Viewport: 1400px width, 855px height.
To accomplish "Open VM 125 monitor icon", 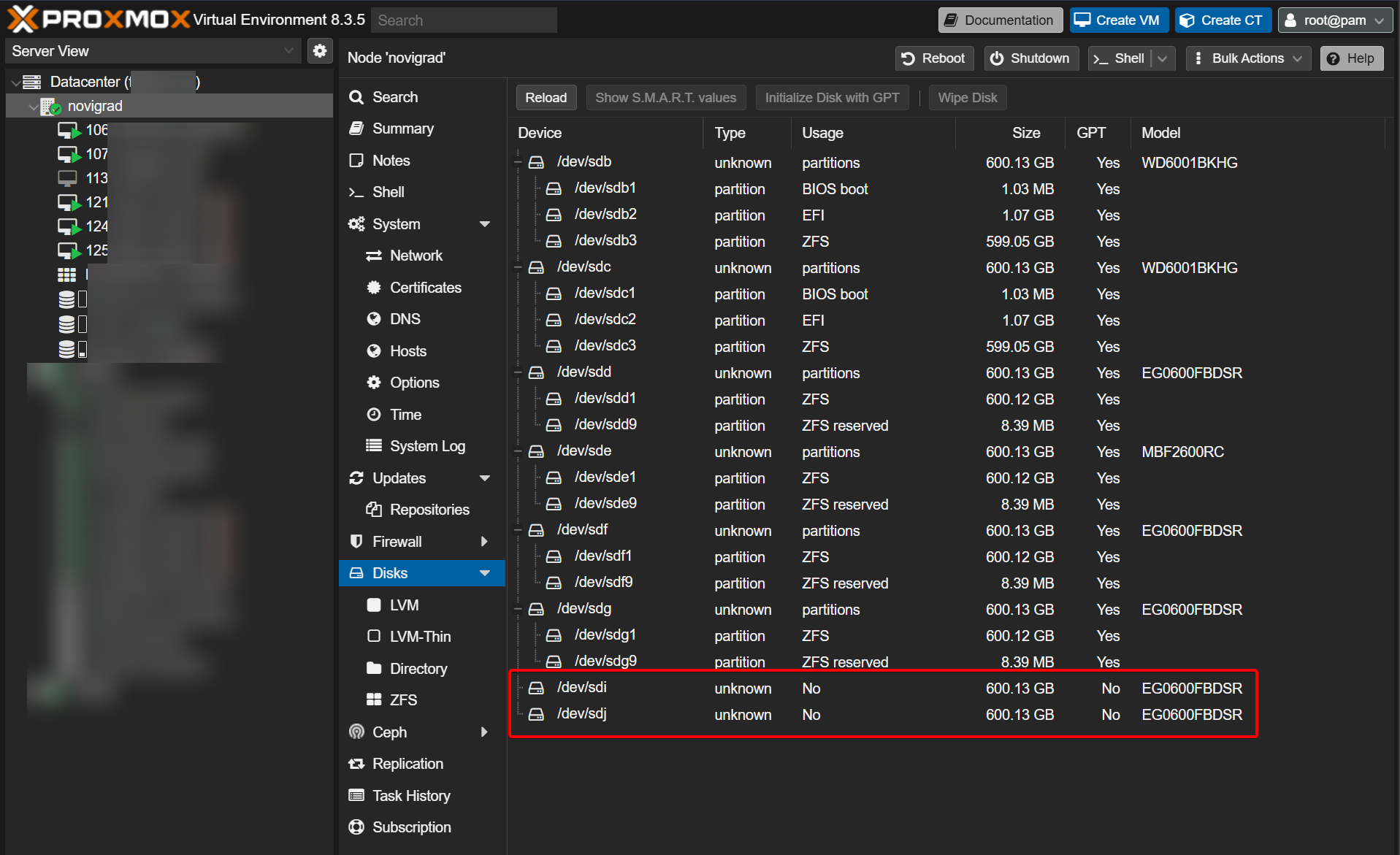I will [69, 251].
